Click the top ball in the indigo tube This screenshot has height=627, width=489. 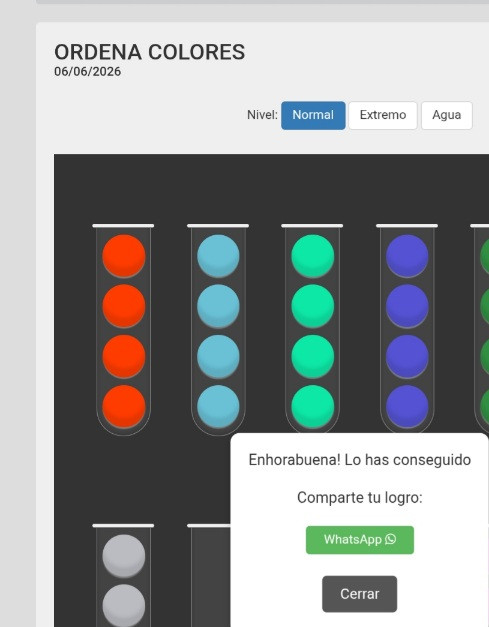click(407, 256)
